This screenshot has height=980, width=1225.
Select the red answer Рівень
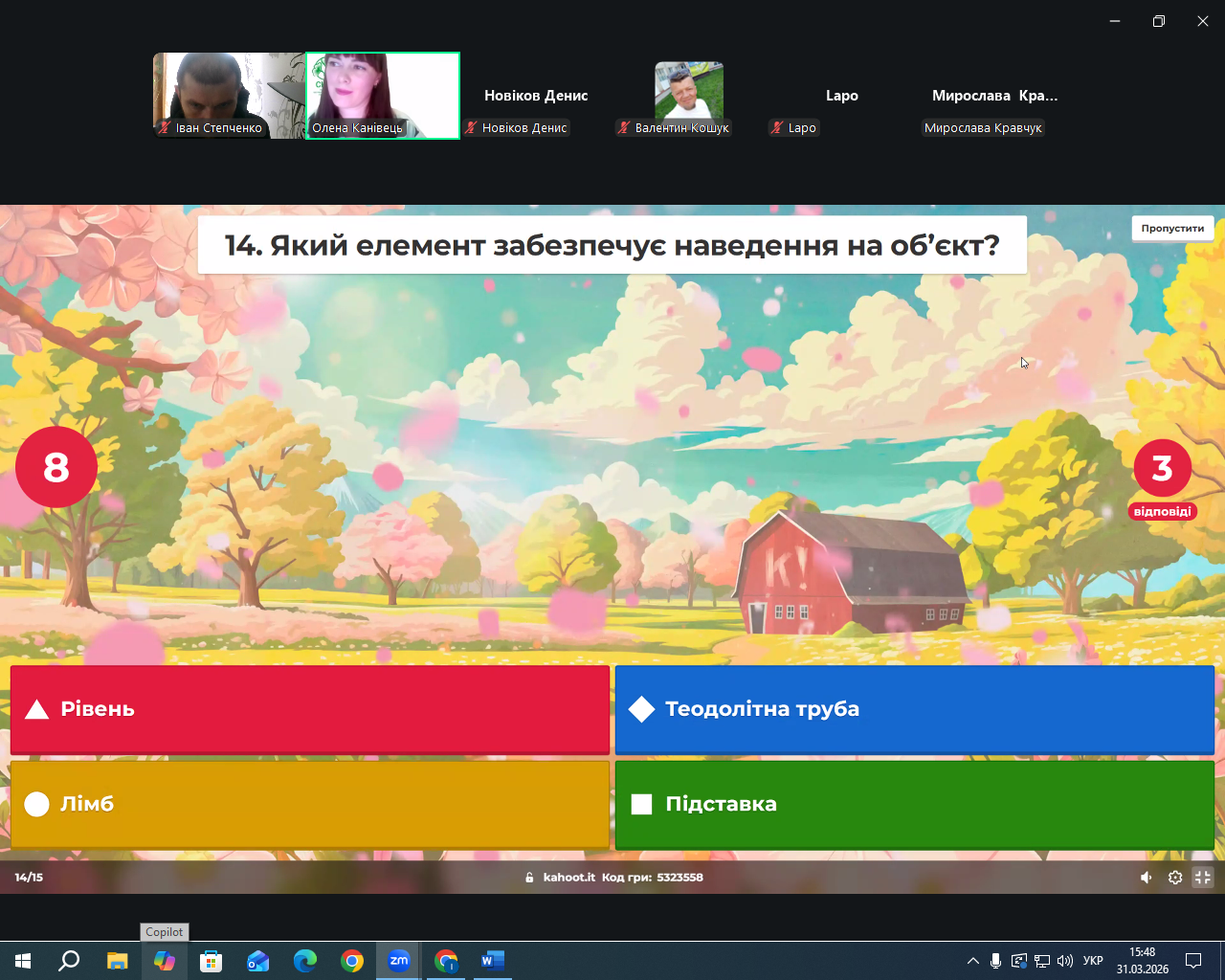click(x=310, y=709)
